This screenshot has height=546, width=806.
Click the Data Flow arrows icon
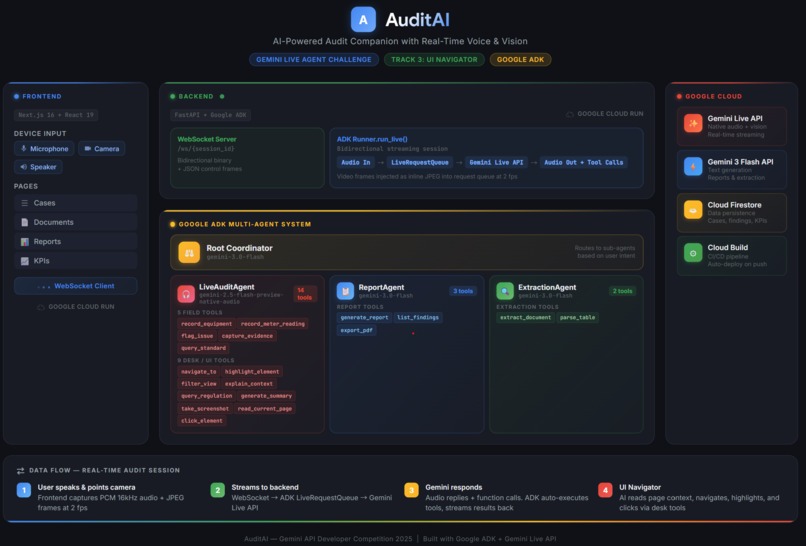tap(21, 470)
